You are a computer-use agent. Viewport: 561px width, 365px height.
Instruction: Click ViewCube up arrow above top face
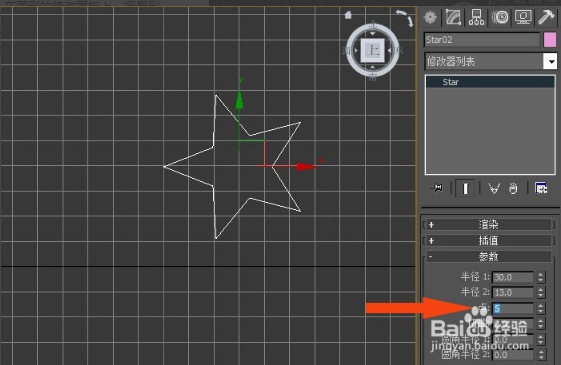tap(372, 34)
